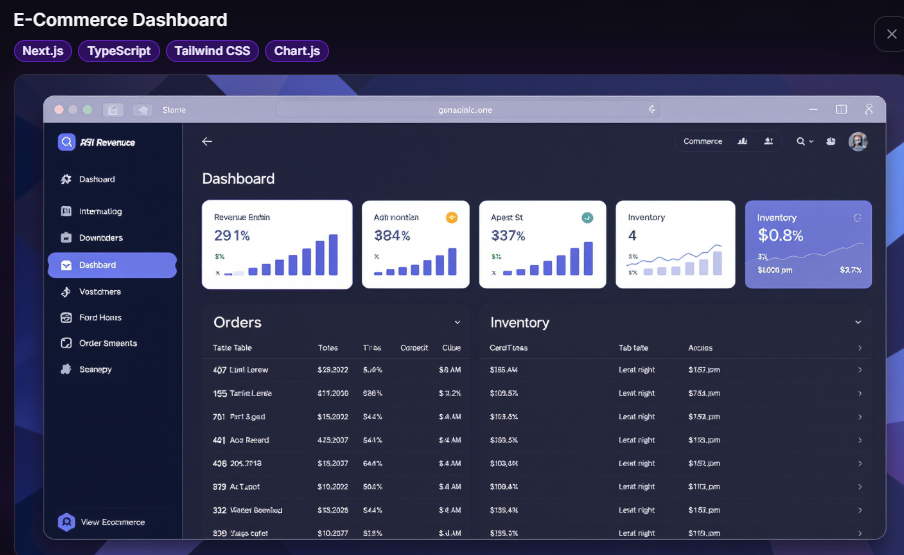The width and height of the screenshot is (904, 555).
Task: Click the Next.js technology tag
Action: tap(43, 51)
